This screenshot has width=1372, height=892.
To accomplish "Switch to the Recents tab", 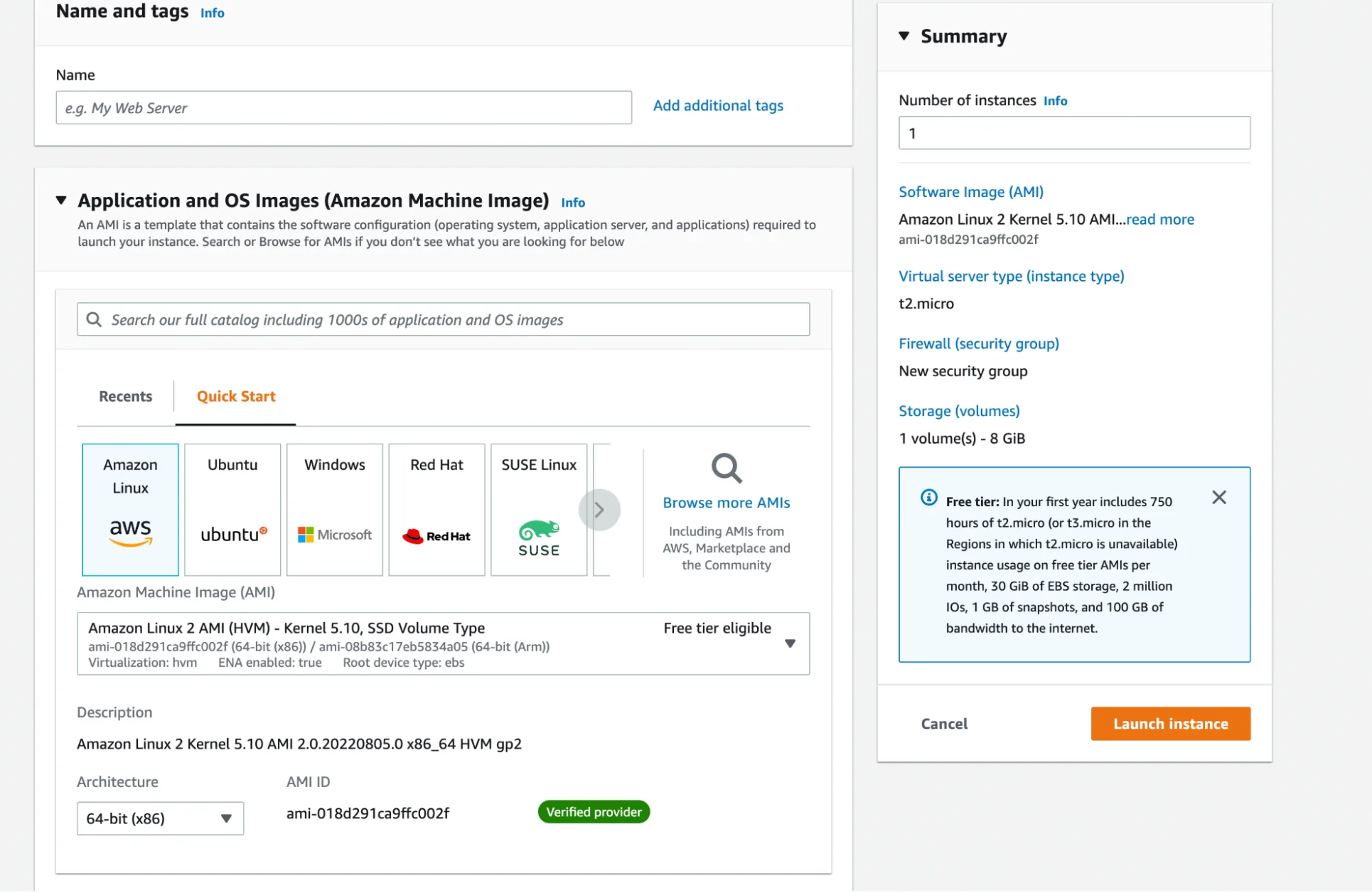I will pyautogui.click(x=126, y=396).
